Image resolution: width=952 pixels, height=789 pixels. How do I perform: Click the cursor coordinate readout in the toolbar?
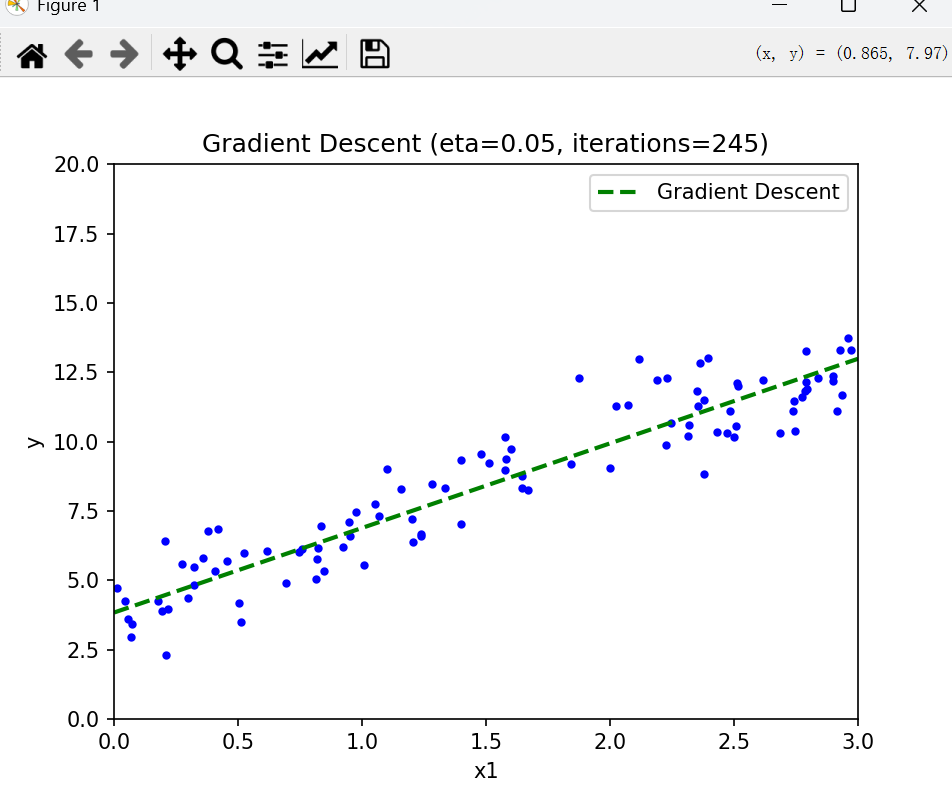[852, 53]
